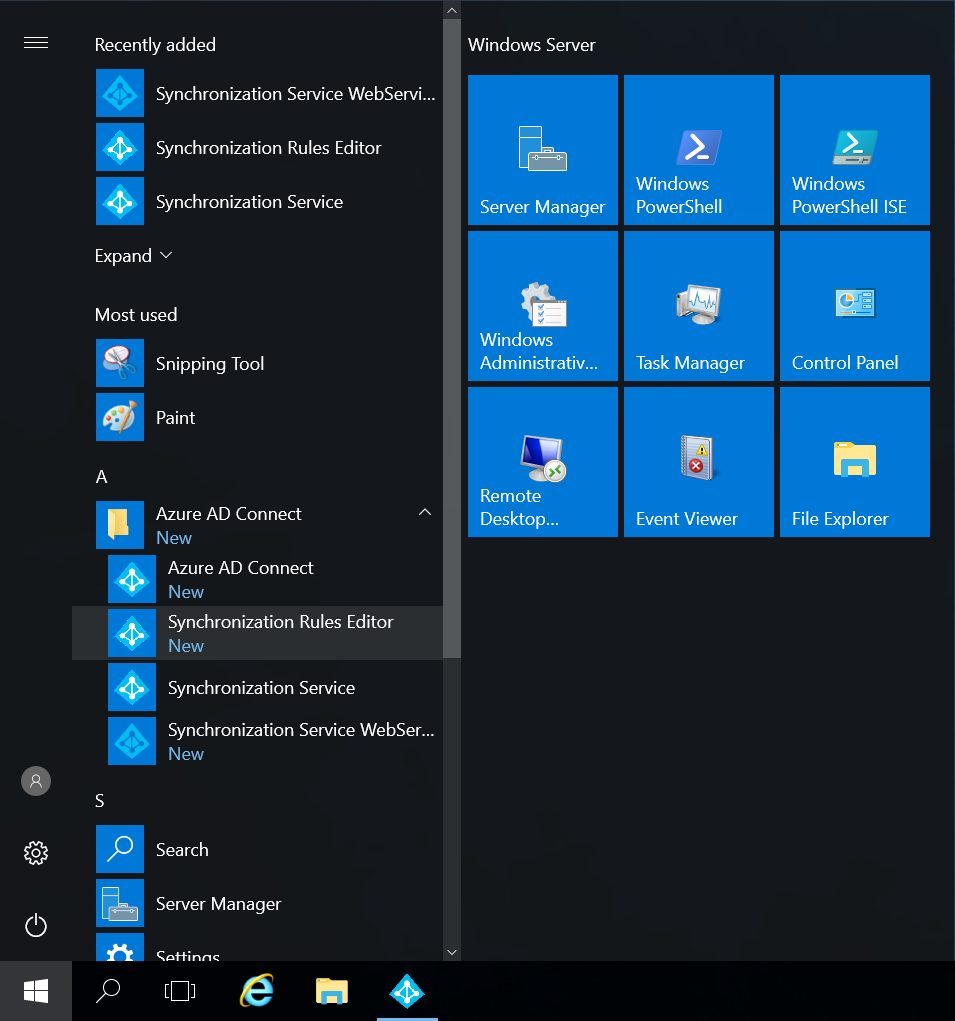Open highlighted Synchronization Rules Editor under Azure folder
Image resolution: width=955 pixels, height=1021 pixels.
pyautogui.click(x=257, y=633)
